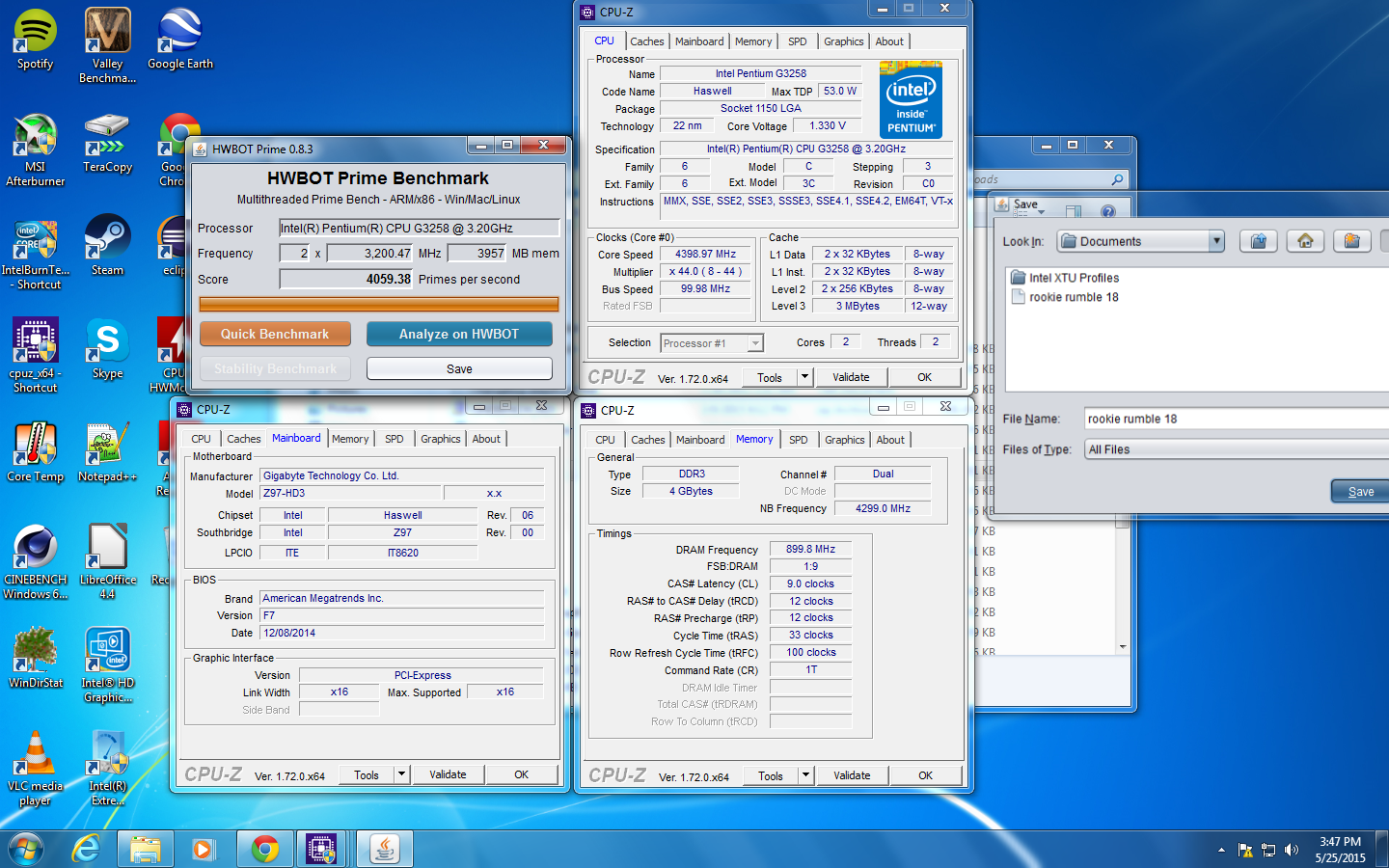1389x868 pixels.
Task: Click the 899.8 MHz DRAM Frequency value
Action: pyautogui.click(x=810, y=549)
